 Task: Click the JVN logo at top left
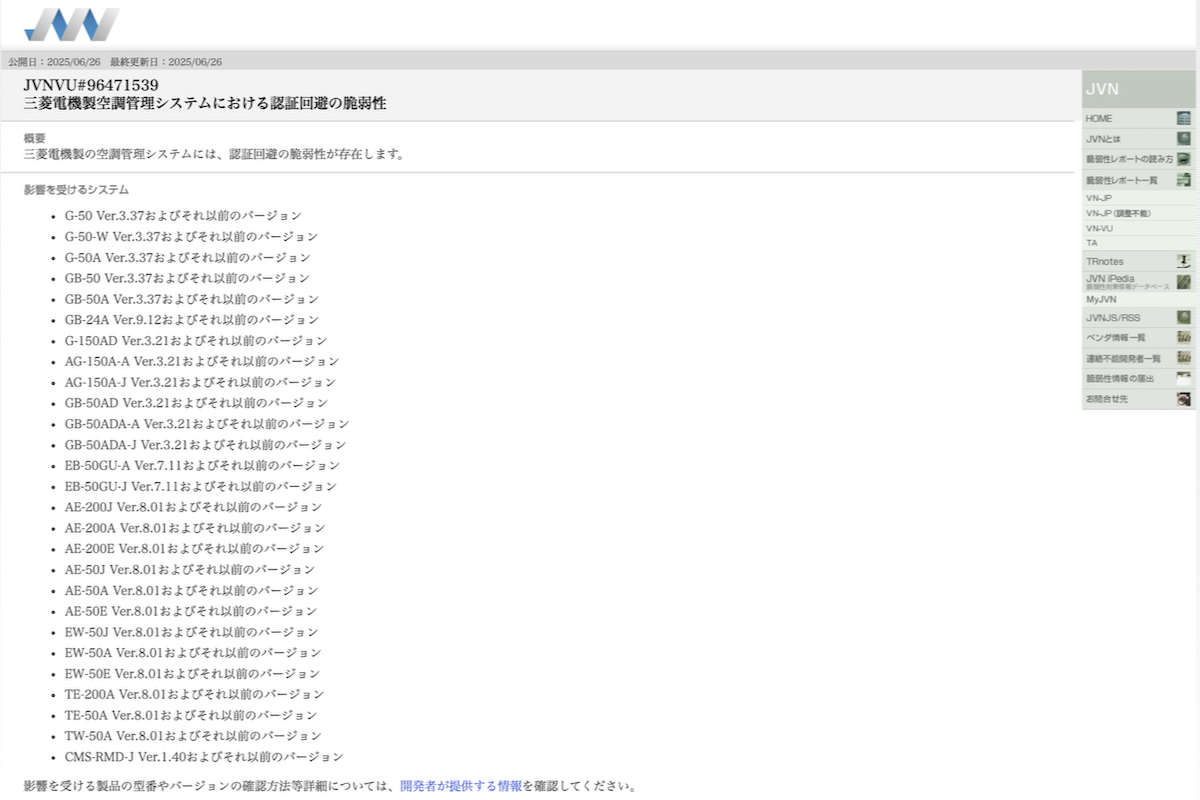point(71,24)
